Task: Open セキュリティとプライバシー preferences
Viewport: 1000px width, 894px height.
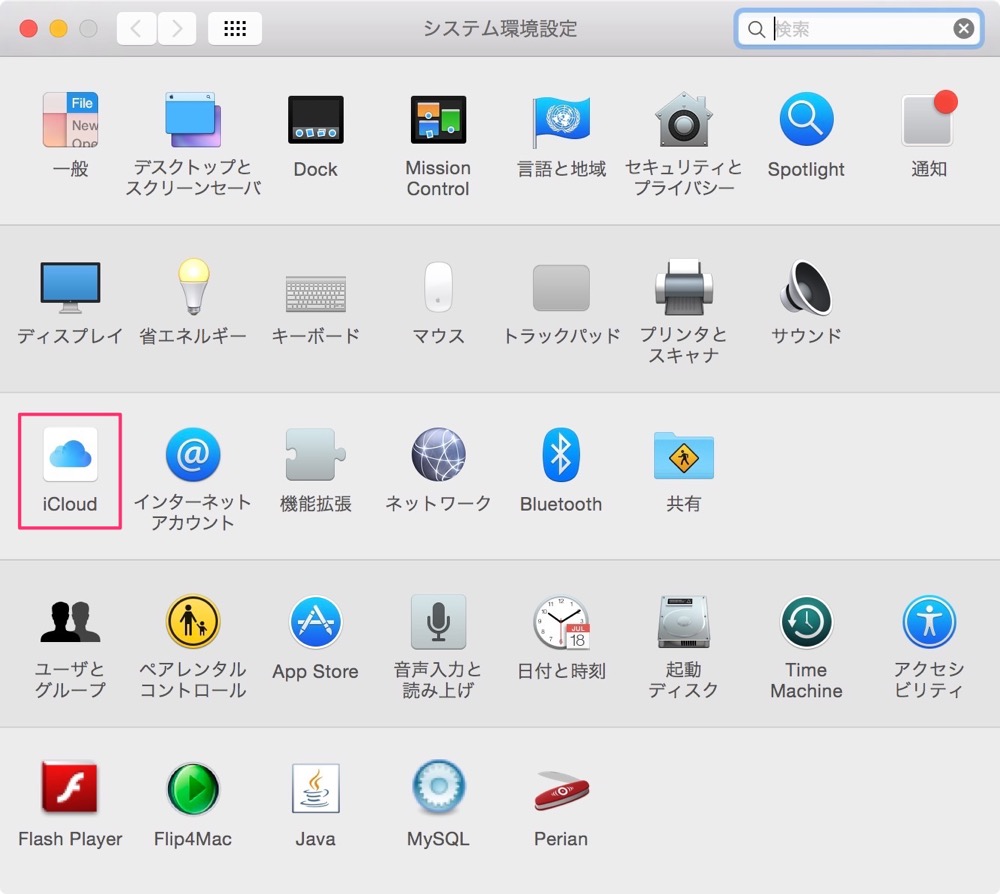Action: click(684, 120)
